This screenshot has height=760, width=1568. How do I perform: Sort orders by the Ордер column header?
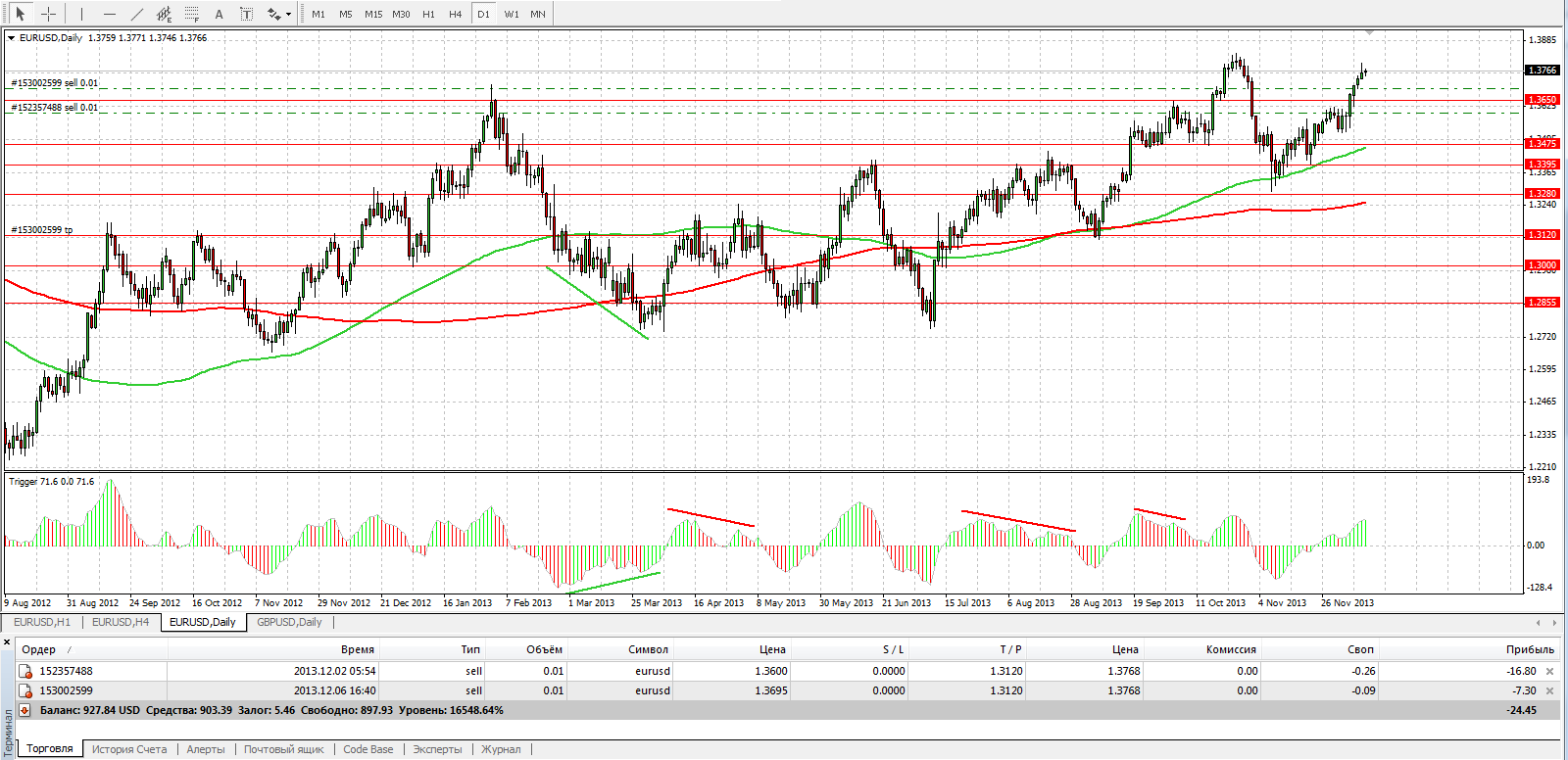[39, 649]
